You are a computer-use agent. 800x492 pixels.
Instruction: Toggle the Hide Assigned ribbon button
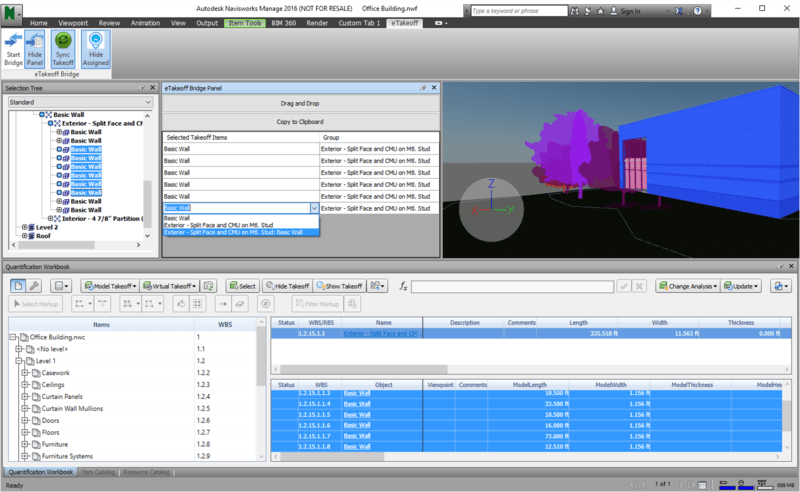pyautogui.click(x=95, y=49)
